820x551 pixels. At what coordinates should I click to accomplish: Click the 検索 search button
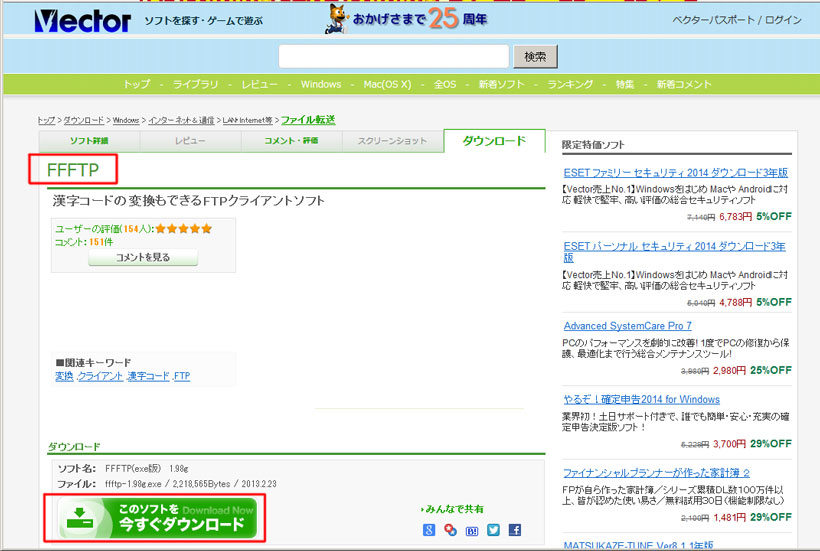coord(535,56)
